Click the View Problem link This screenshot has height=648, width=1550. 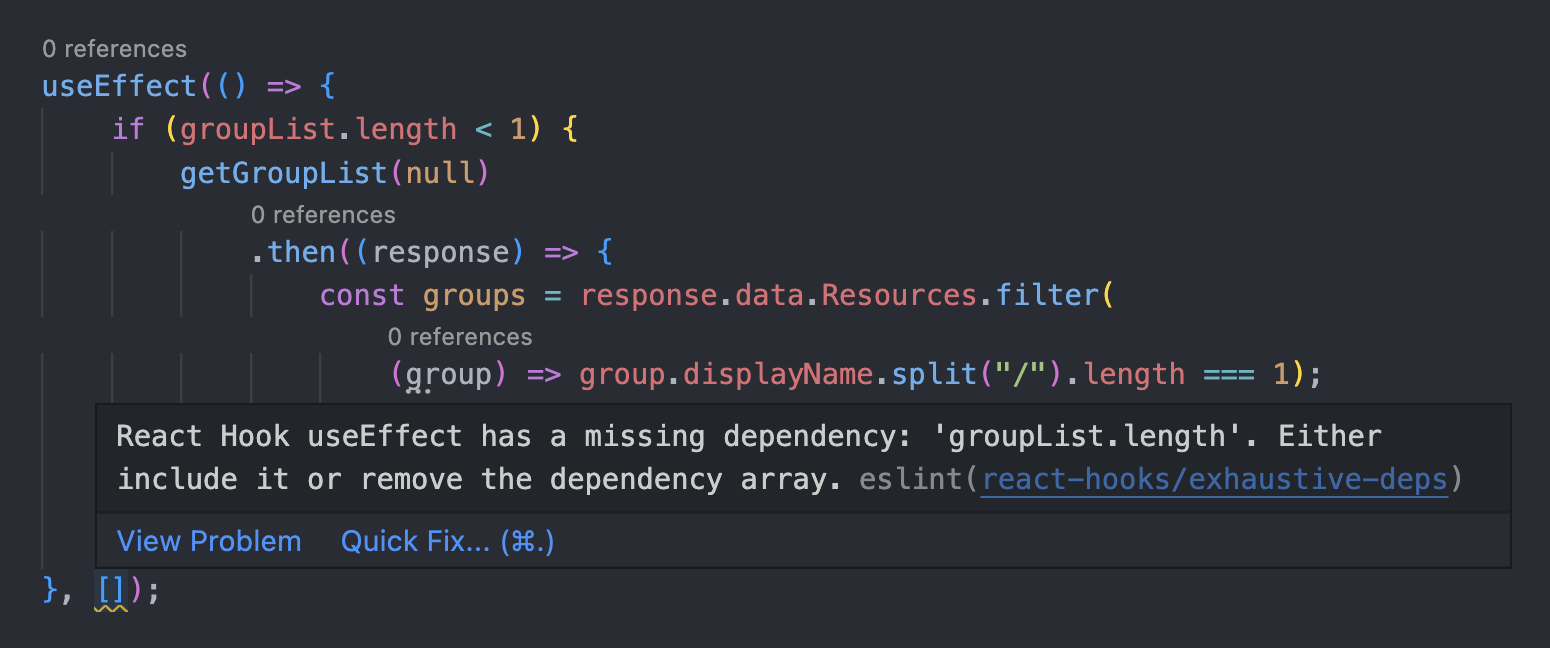pos(209,541)
